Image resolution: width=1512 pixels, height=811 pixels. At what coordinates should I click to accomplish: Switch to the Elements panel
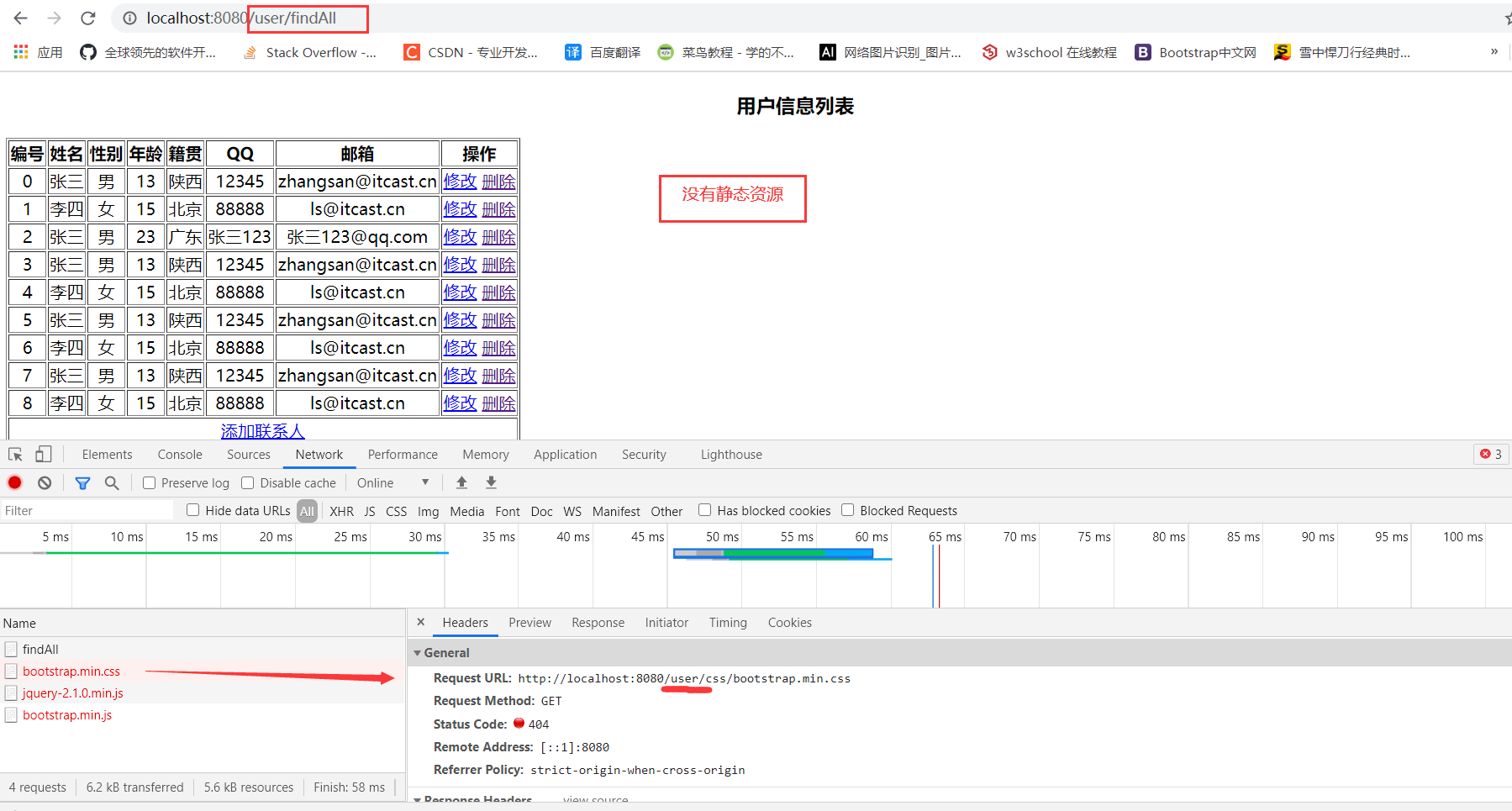pyautogui.click(x=107, y=455)
